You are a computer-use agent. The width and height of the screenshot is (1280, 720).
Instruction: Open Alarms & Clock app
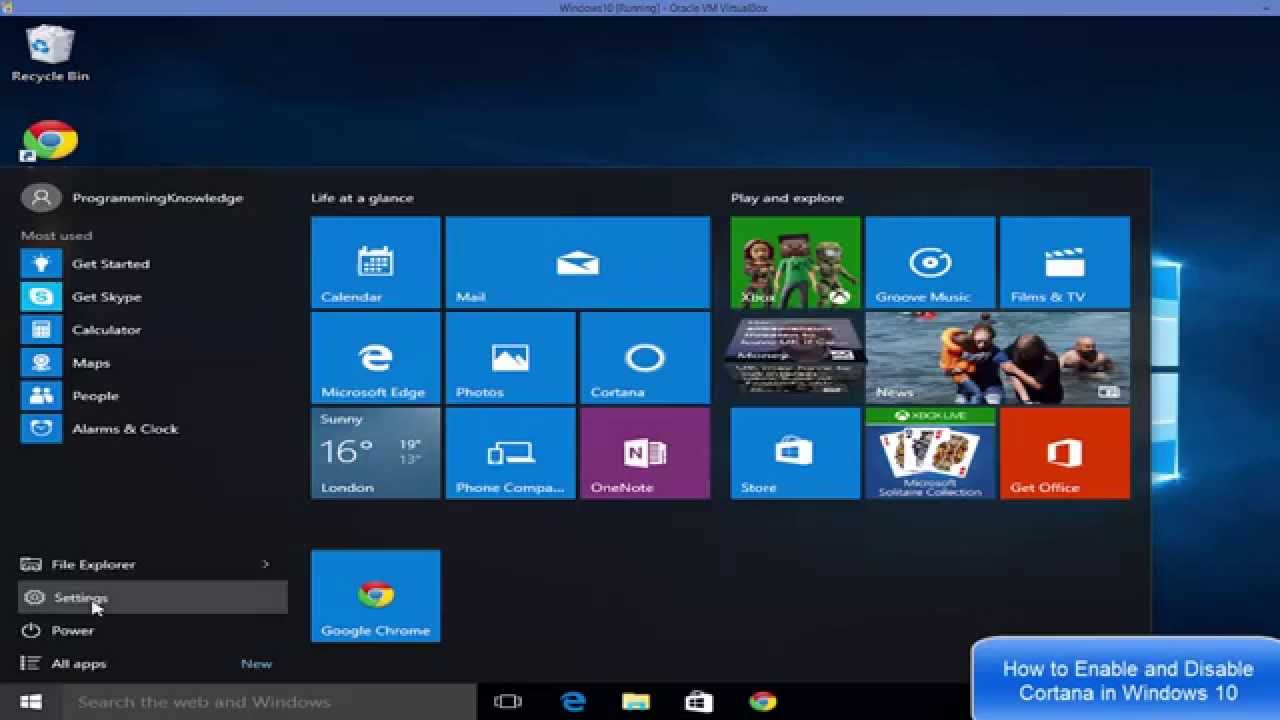click(x=152, y=429)
